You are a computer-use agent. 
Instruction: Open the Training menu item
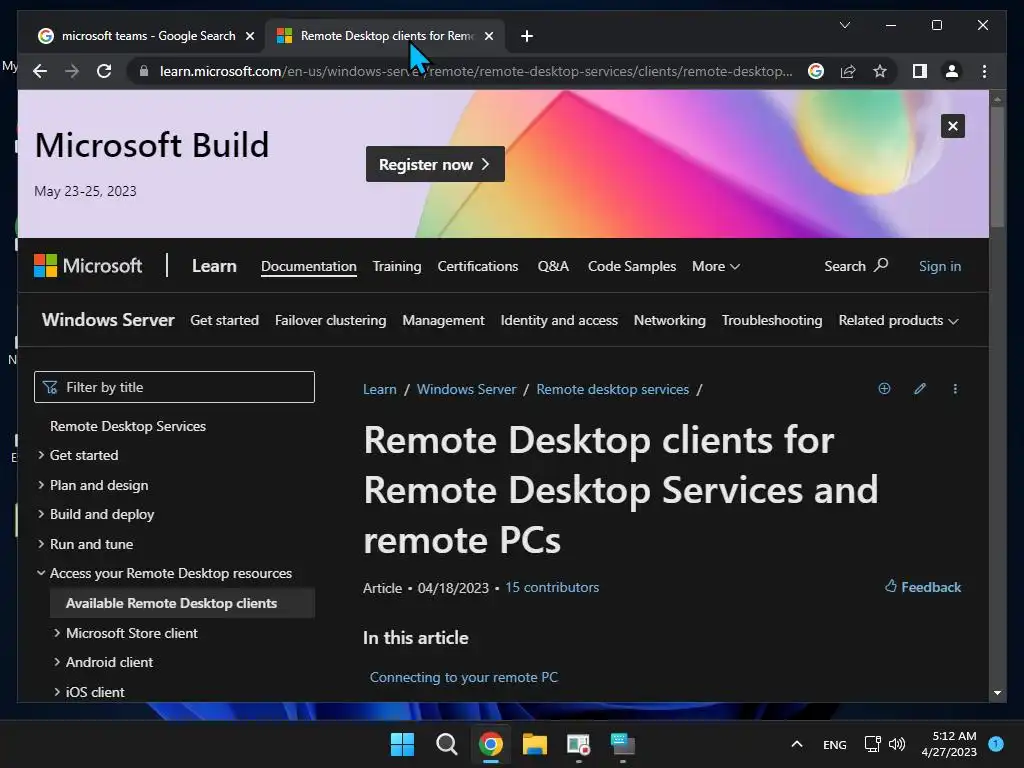[x=396, y=266]
